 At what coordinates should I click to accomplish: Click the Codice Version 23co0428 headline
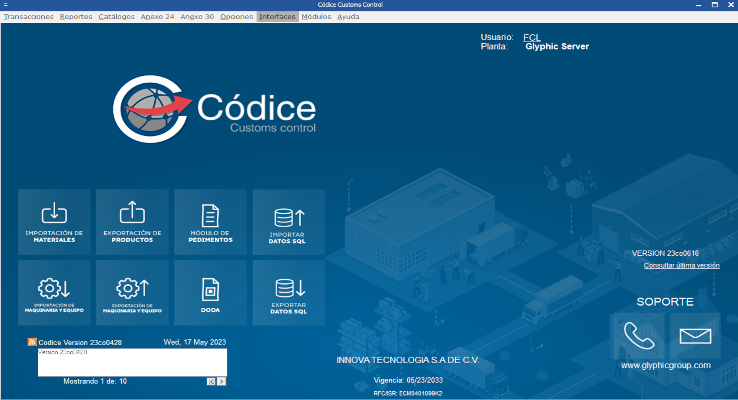tap(80, 343)
